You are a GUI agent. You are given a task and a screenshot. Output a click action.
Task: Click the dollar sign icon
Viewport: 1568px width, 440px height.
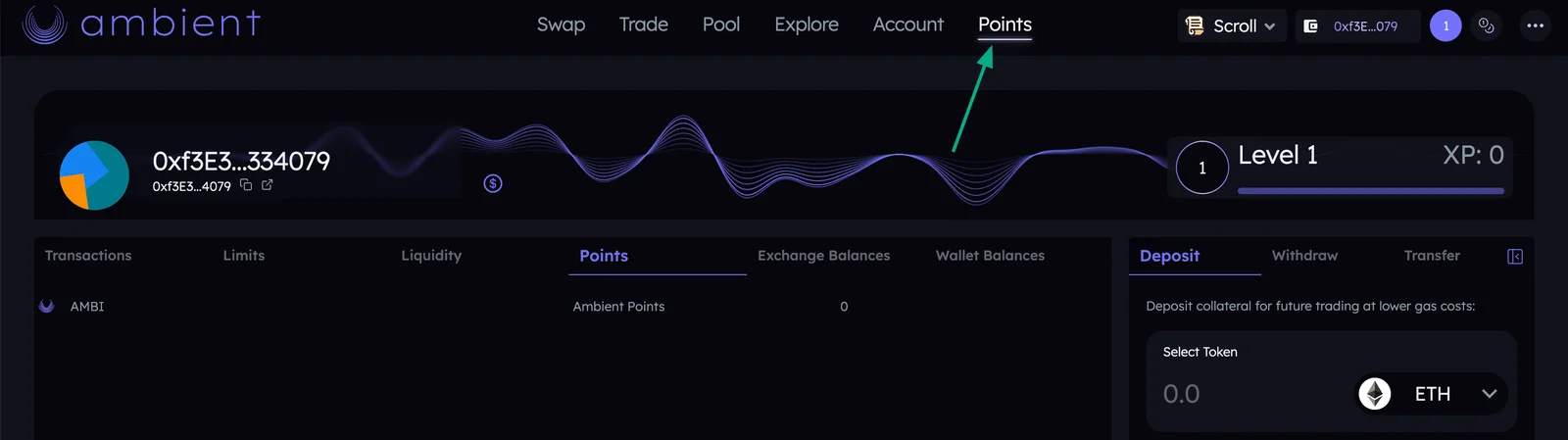[x=493, y=183]
